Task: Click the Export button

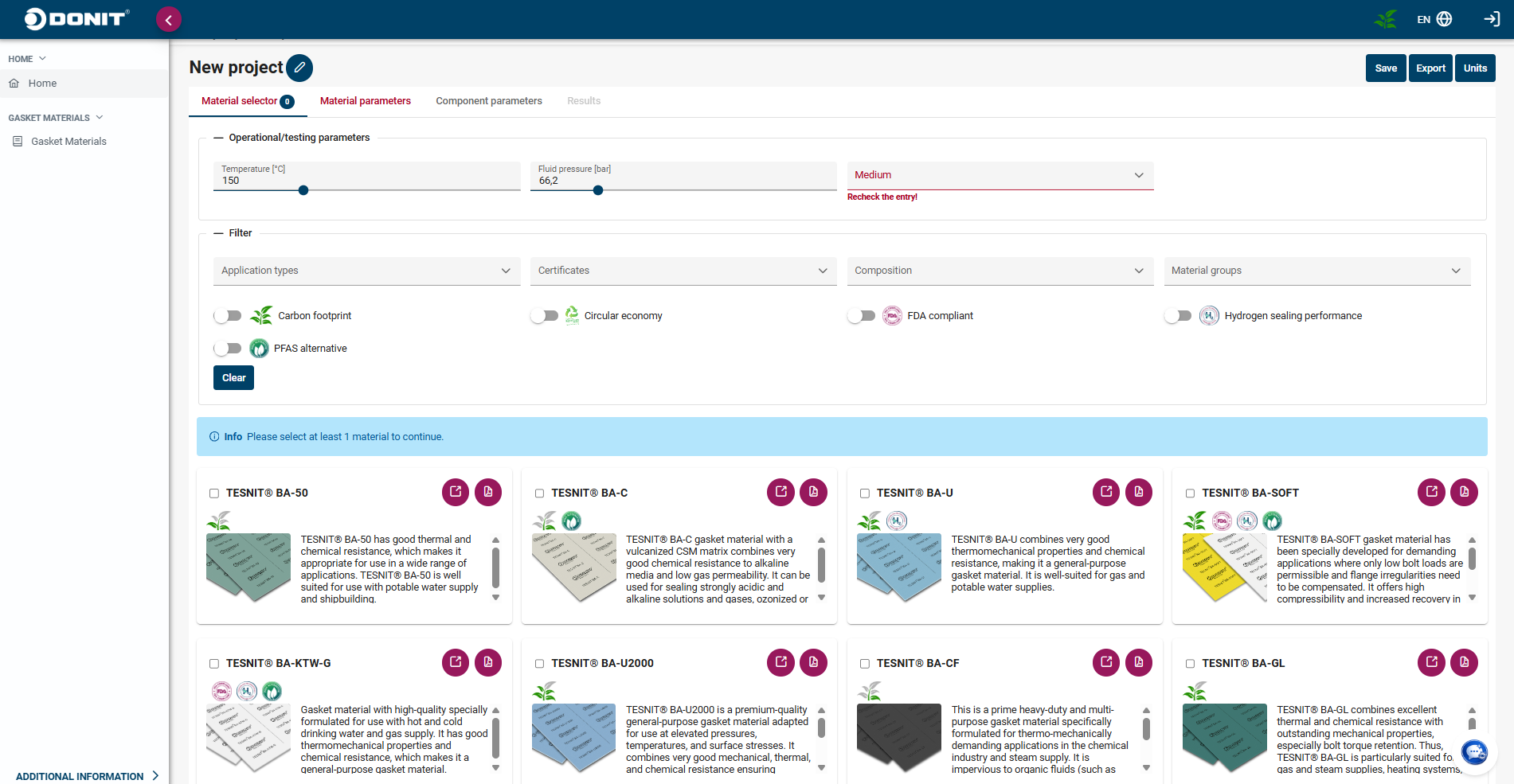Action: (1430, 68)
